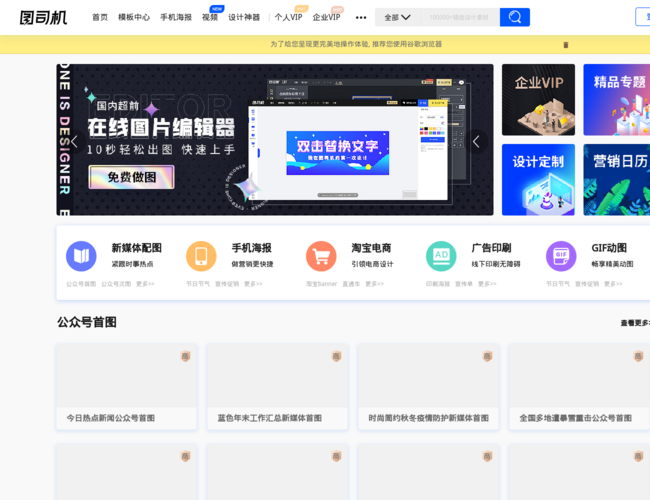Click 查看更多 link beside 公众号首图 heading
This screenshot has height=500, width=650.
point(635,323)
